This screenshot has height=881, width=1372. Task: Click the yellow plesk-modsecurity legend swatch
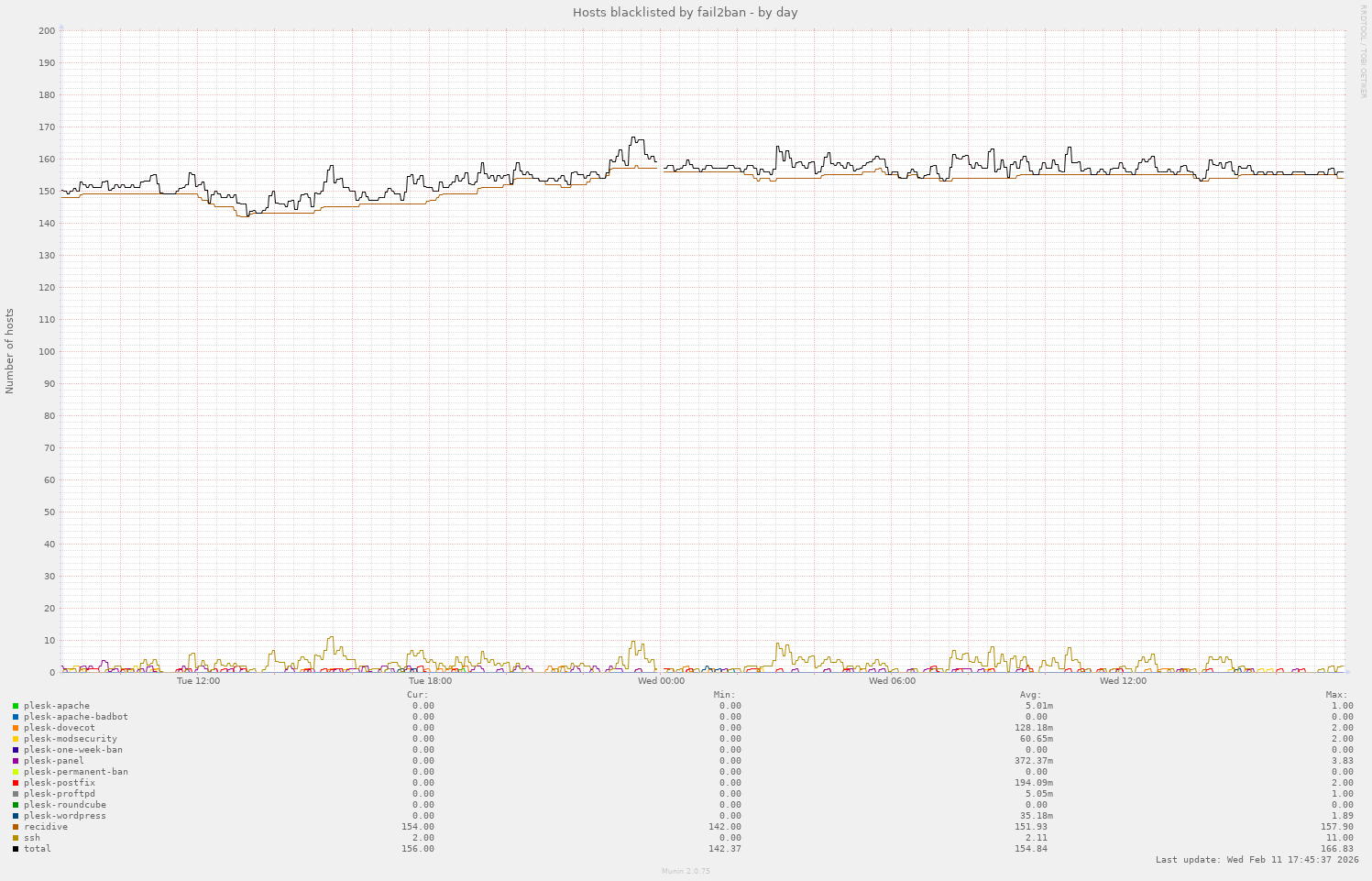pyautogui.click(x=16, y=739)
